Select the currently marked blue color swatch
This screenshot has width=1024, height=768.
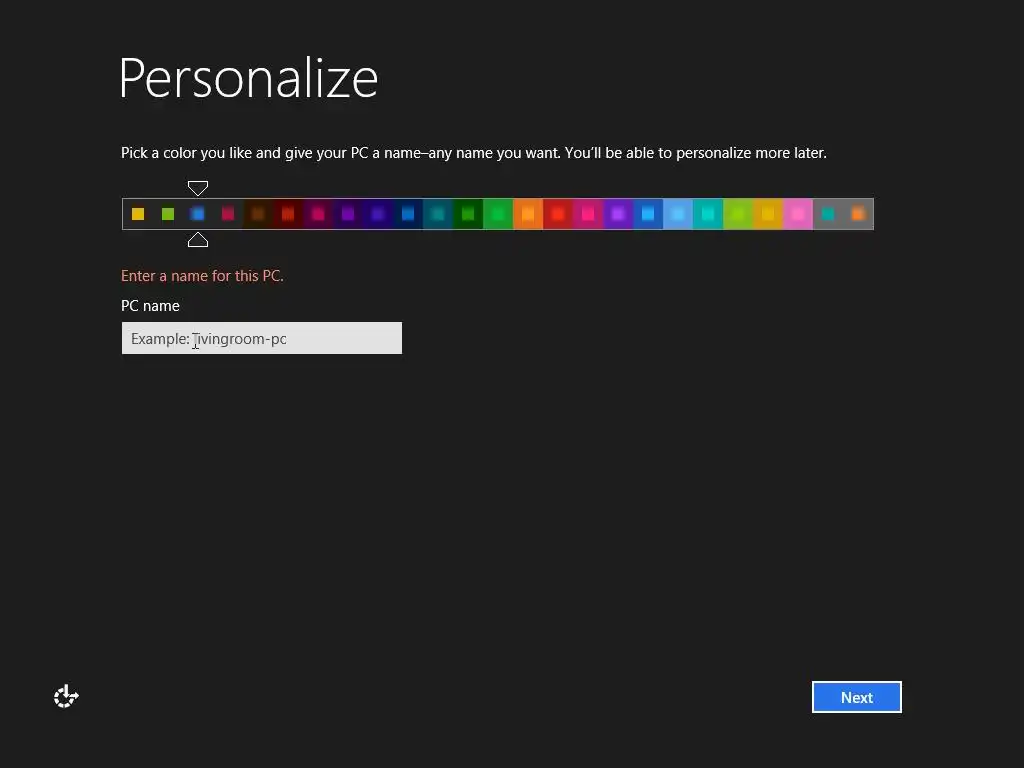(x=198, y=214)
